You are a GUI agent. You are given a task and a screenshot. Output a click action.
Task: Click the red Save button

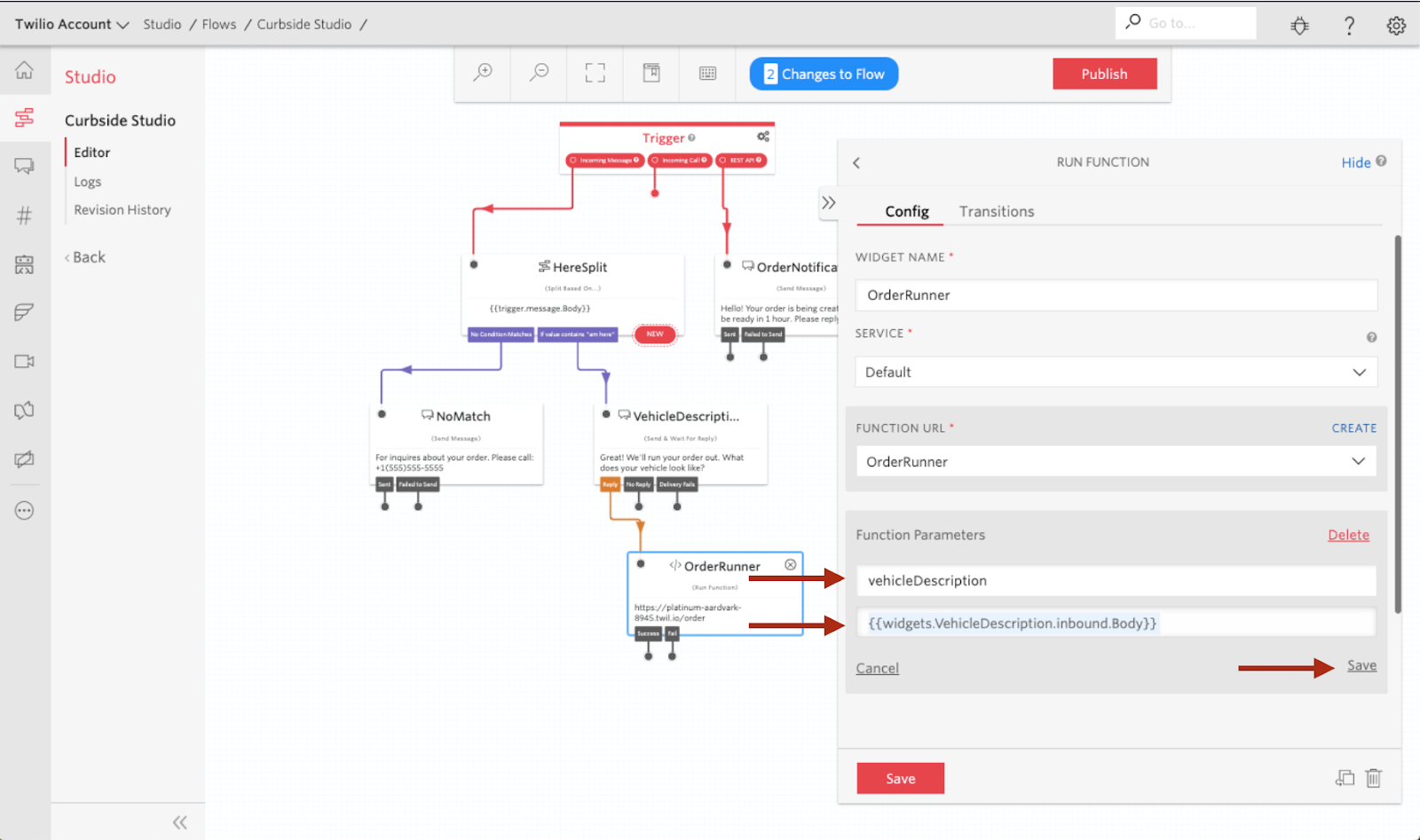tap(900, 778)
